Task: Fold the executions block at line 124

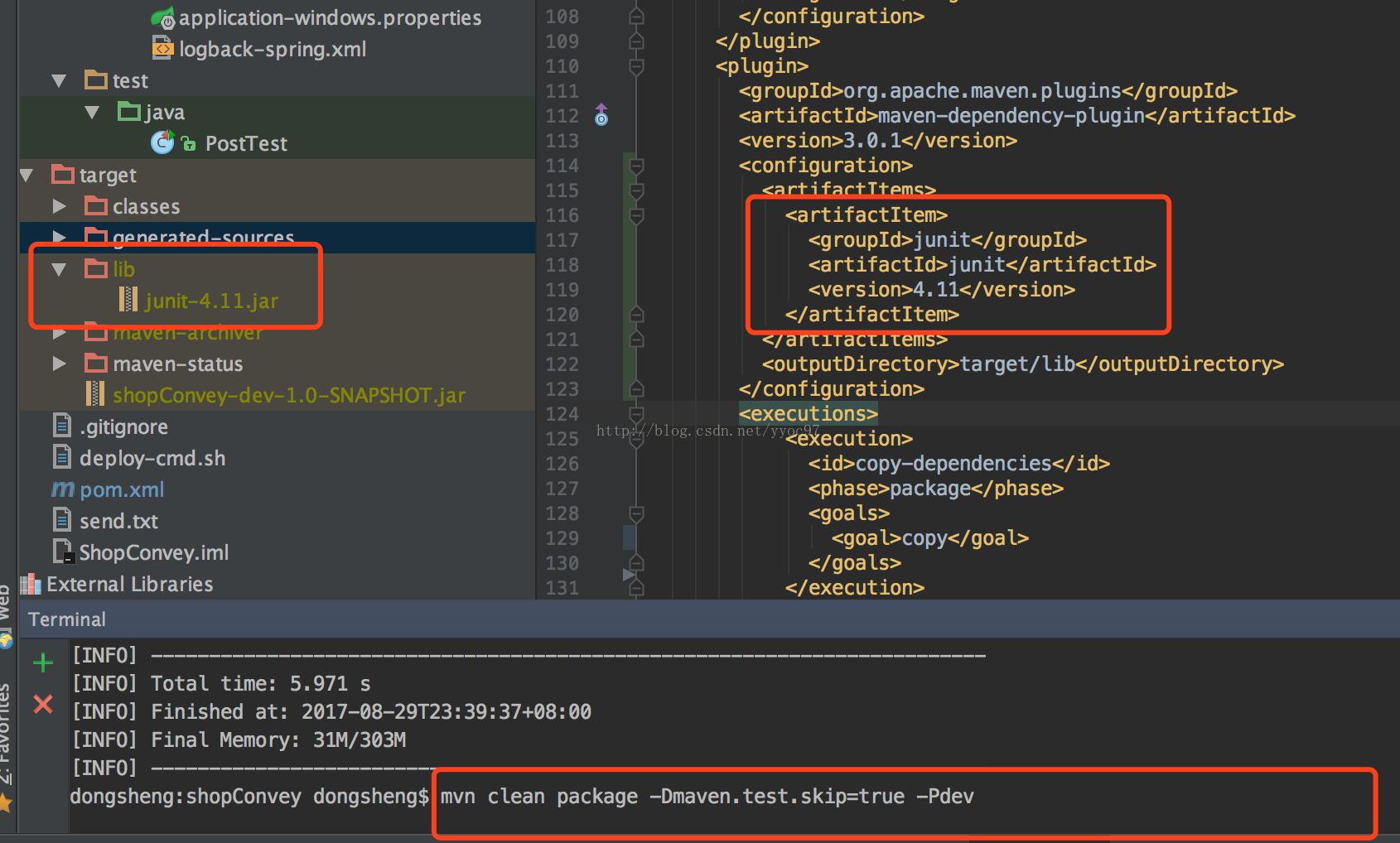Action: pyautogui.click(x=636, y=414)
